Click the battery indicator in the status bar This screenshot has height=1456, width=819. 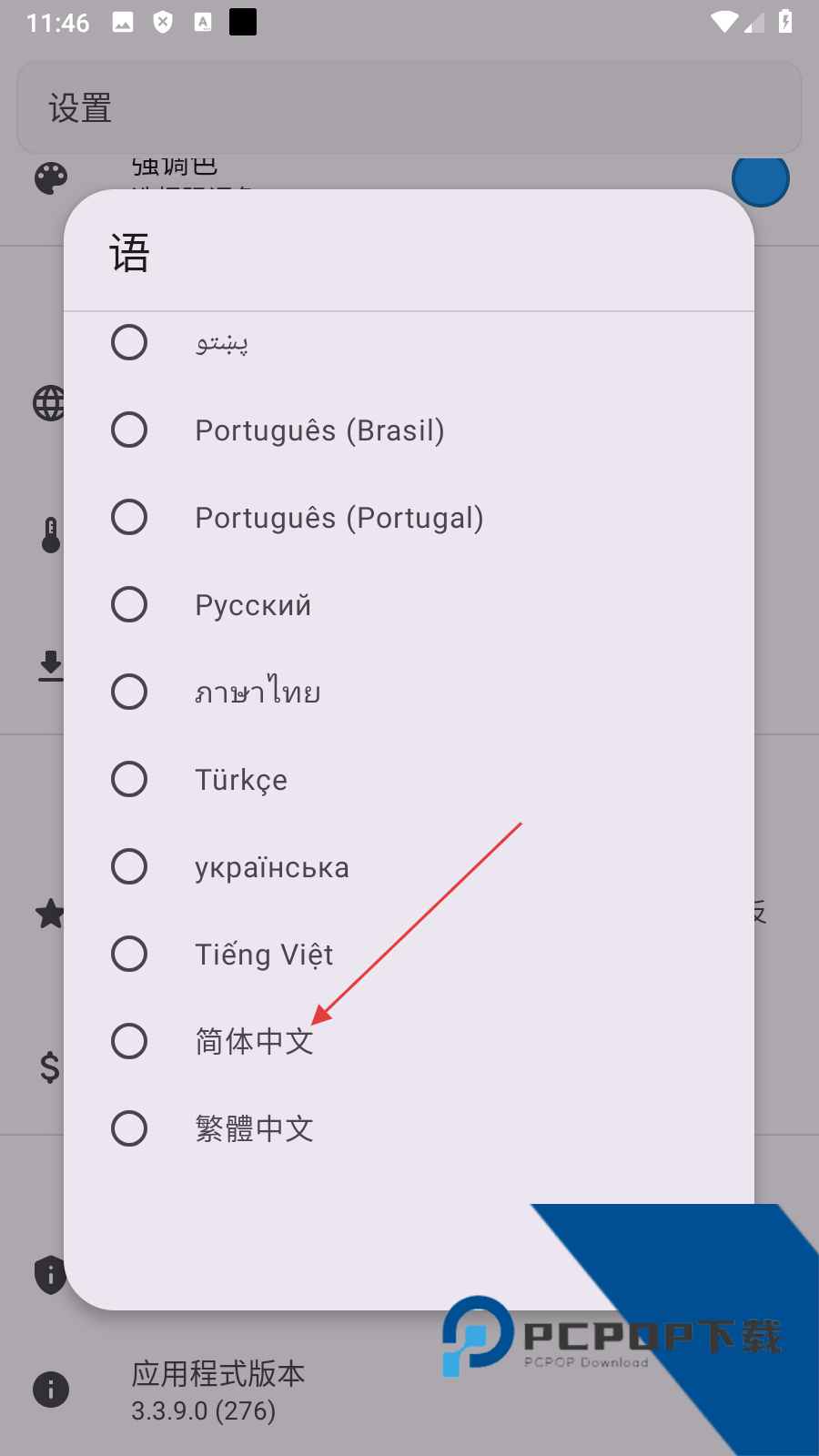pyautogui.click(x=784, y=20)
